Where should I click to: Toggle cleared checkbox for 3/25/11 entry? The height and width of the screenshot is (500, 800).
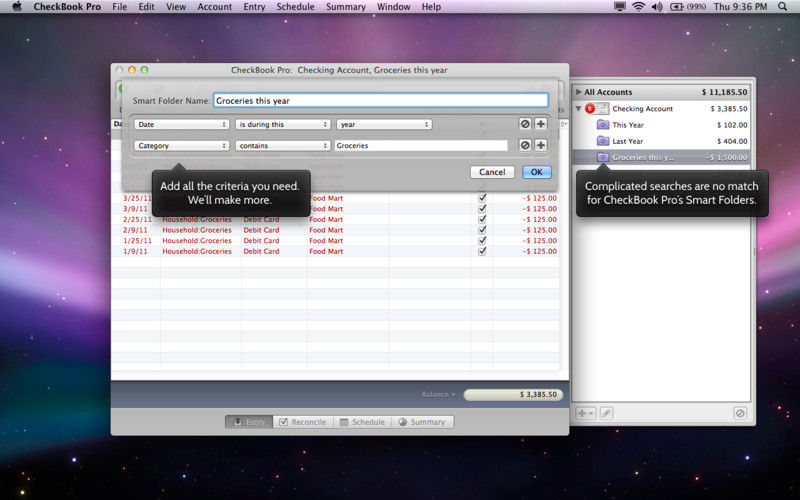pyautogui.click(x=482, y=198)
